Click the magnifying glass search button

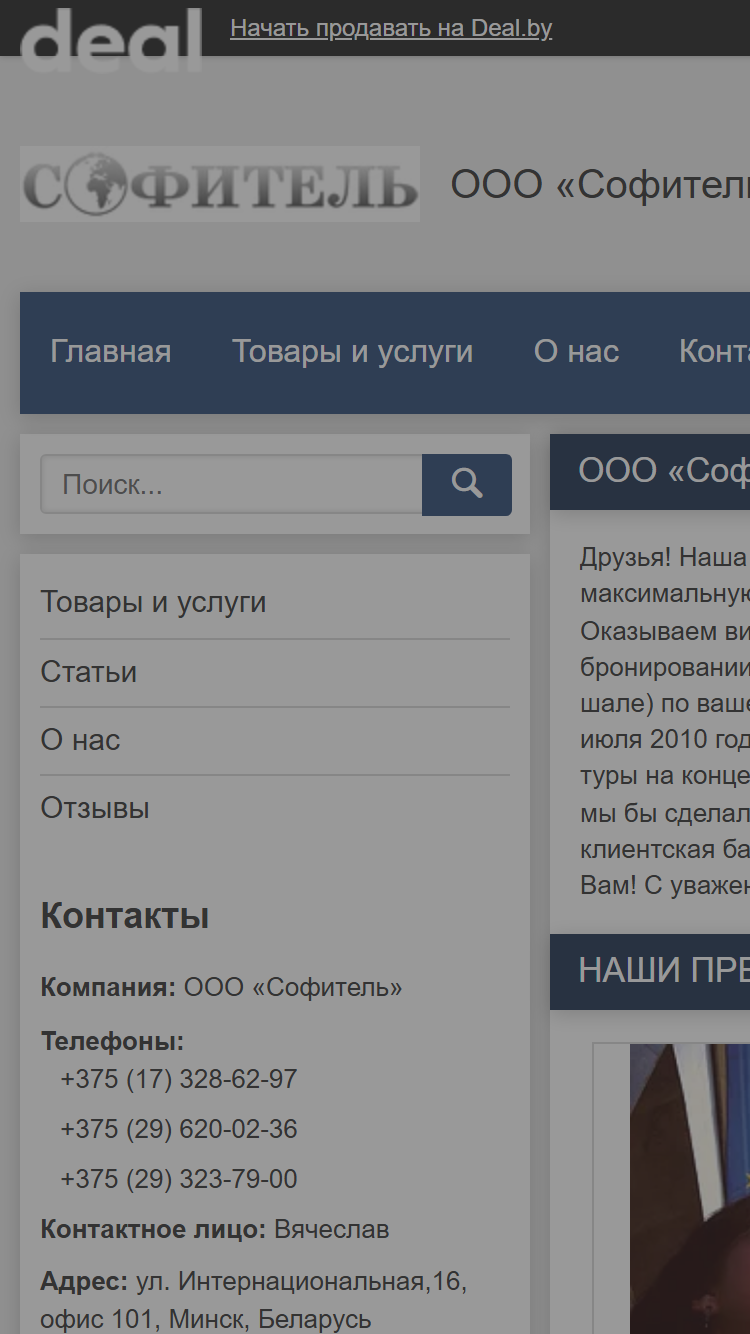pos(467,485)
